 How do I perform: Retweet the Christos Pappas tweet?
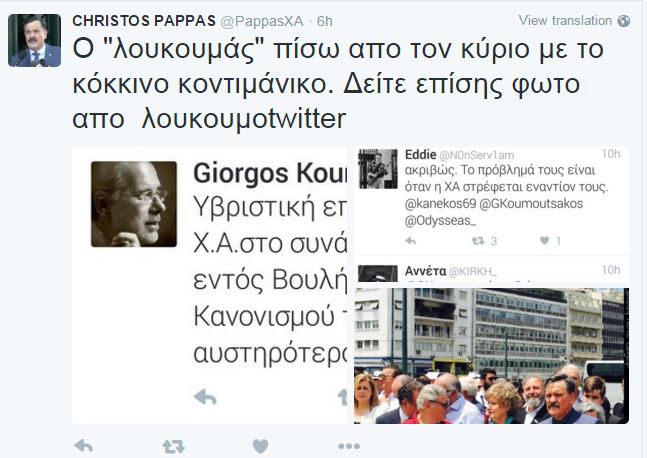(x=173, y=446)
